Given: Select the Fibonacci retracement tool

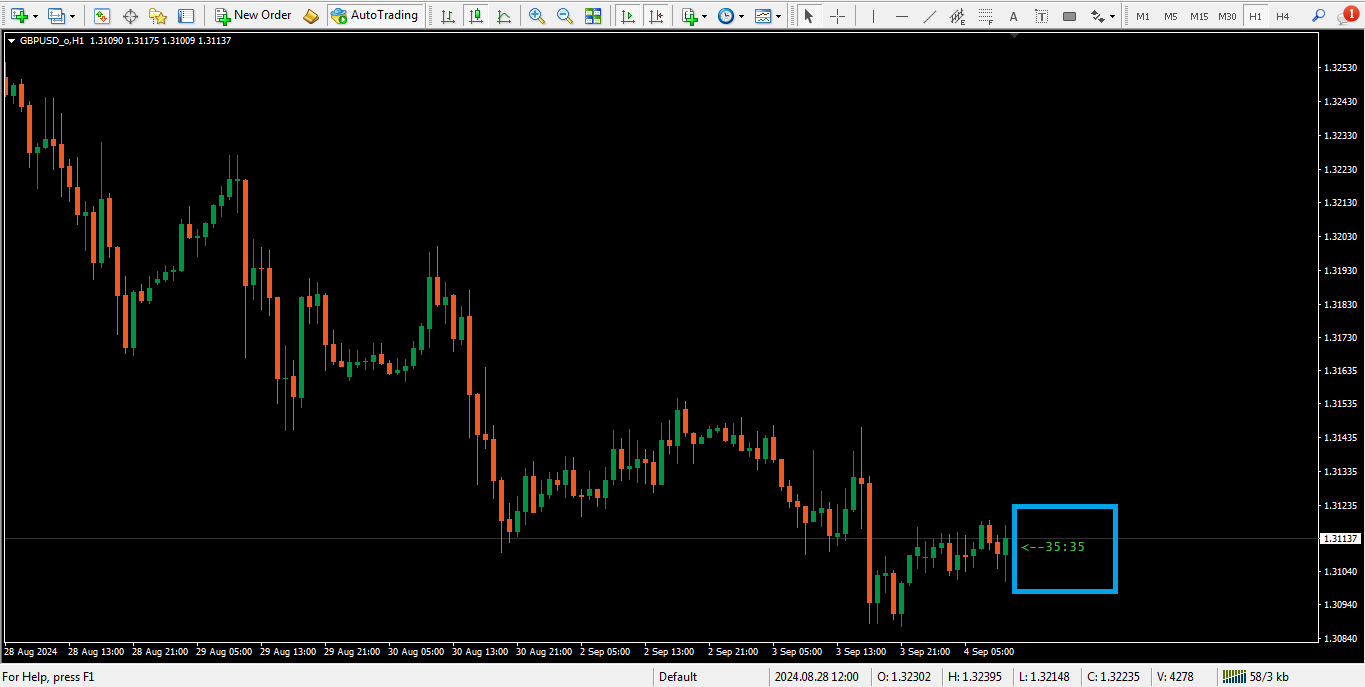Looking at the screenshot, I should coord(985,16).
